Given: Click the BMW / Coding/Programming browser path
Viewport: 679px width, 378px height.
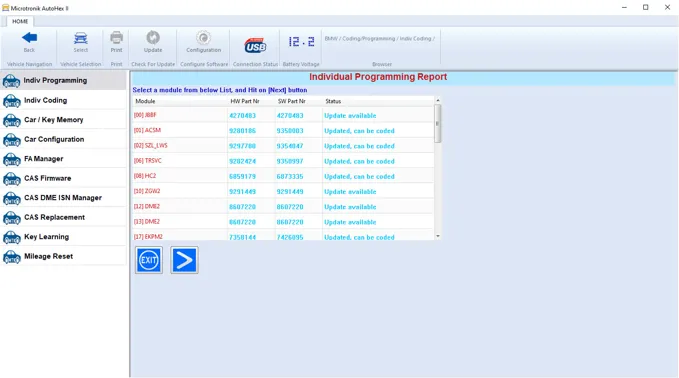Looking at the screenshot, I should click(x=380, y=39).
